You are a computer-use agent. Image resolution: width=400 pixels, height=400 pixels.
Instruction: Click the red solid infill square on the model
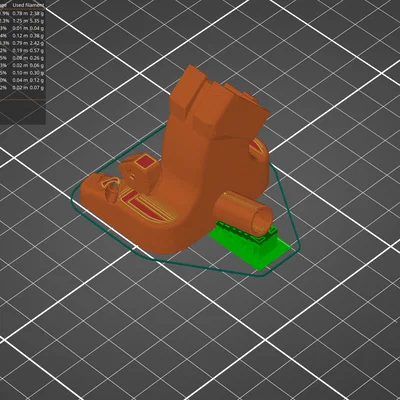coord(146,162)
